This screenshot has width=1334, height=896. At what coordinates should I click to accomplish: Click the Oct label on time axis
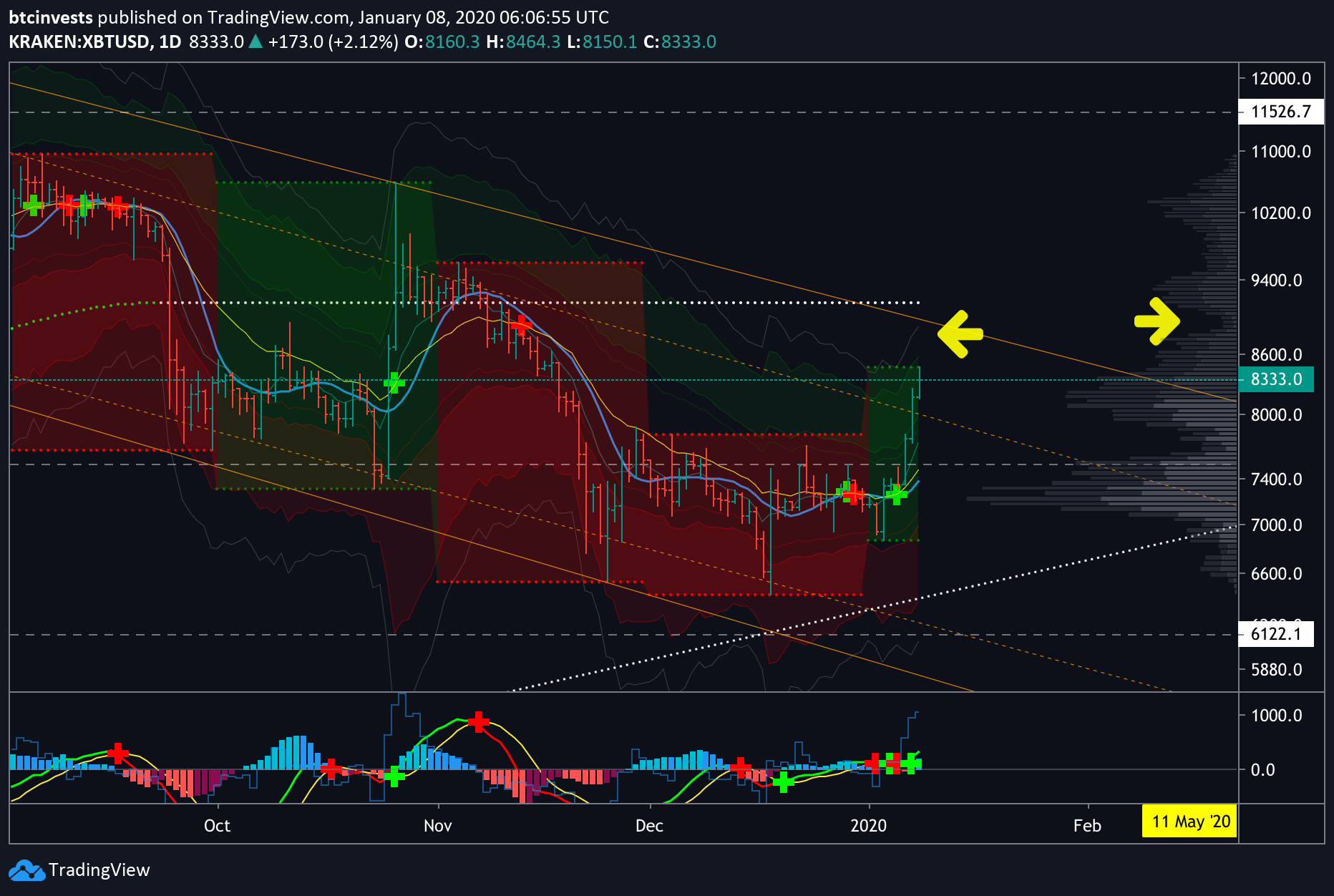click(x=217, y=826)
